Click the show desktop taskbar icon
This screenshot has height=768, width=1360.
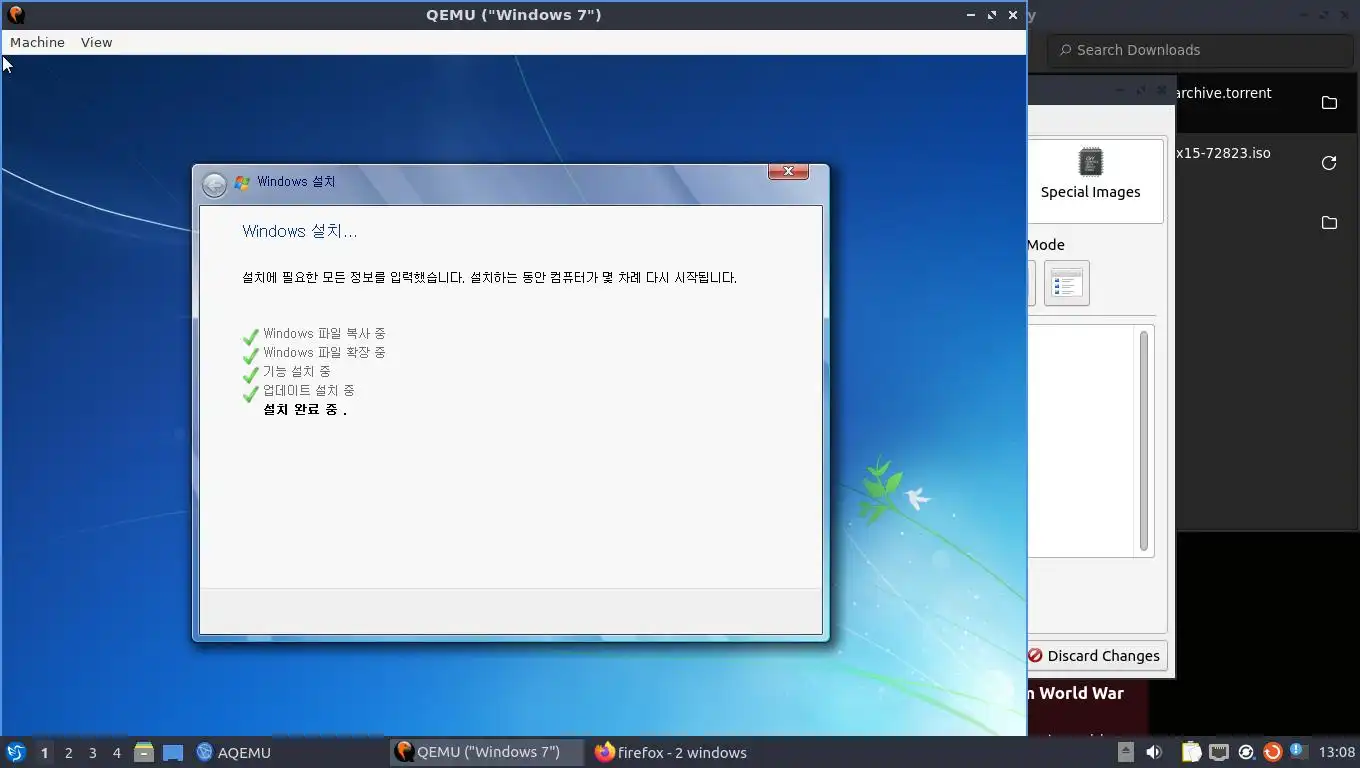click(172, 752)
